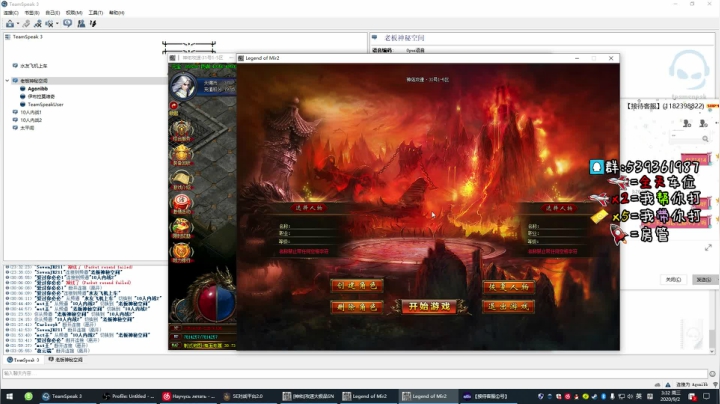Click the 发送(S) send button in chat window
720x404 pixels.
click(703, 280)
